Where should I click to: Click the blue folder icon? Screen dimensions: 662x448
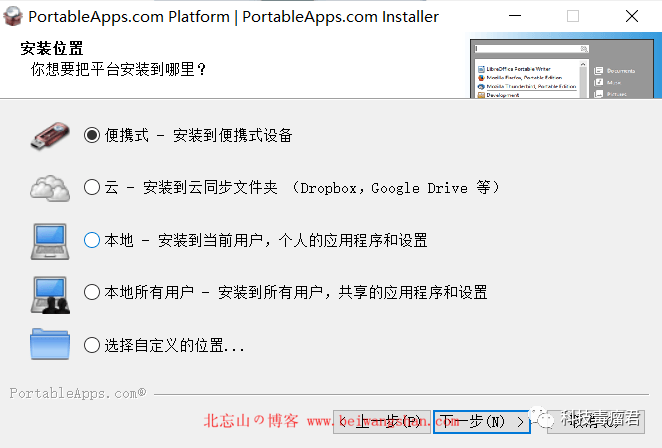[50, 344]
